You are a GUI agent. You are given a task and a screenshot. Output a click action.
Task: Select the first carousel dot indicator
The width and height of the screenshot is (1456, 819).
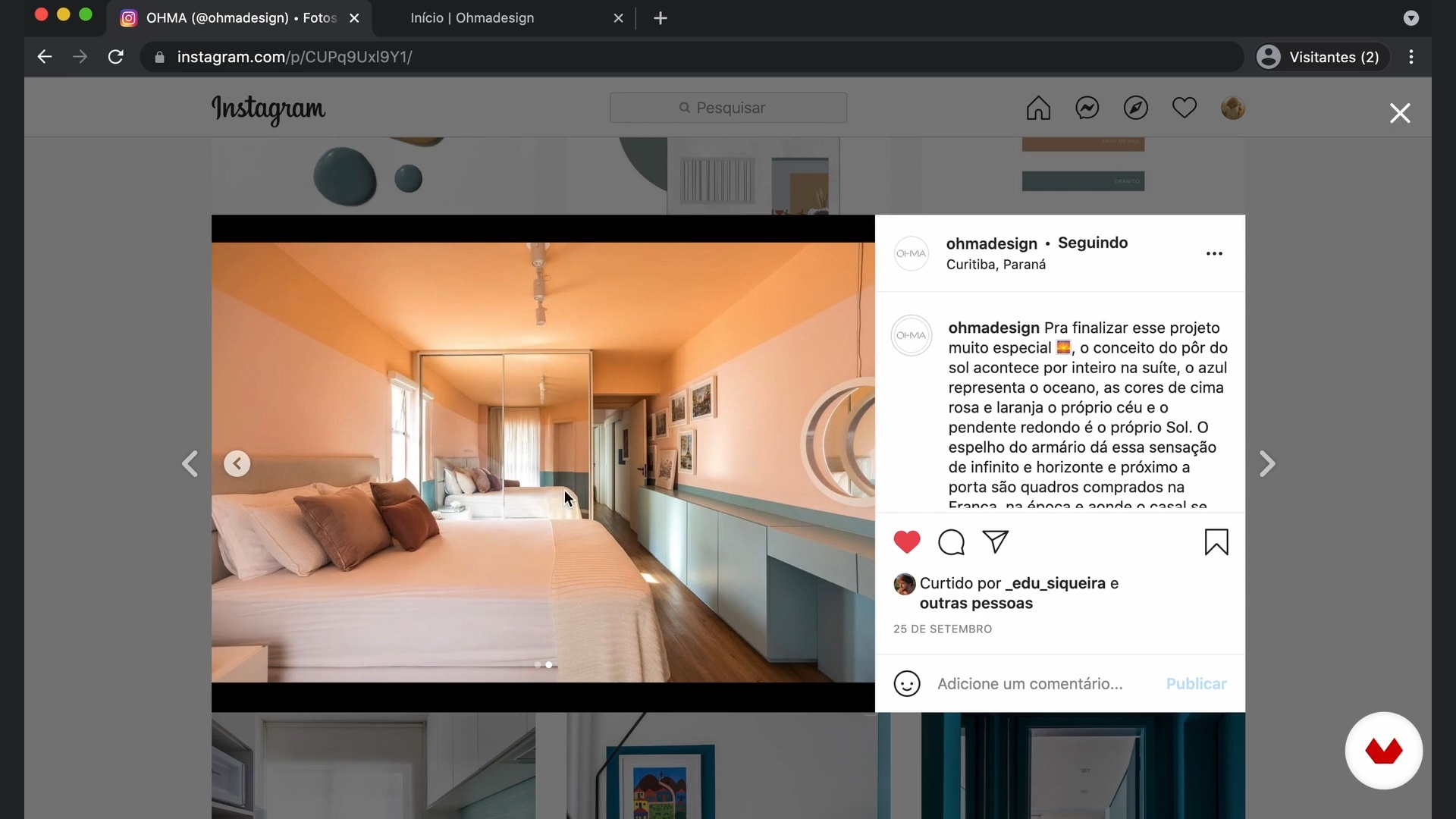tap(538, 665)
